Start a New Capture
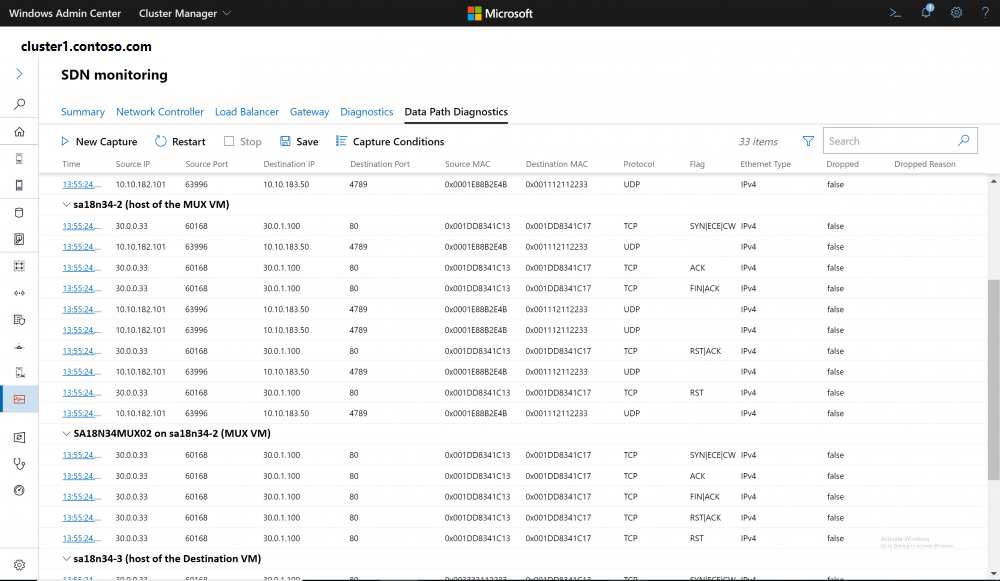This screenshot has width=1000, height=581. tap(99, 142)
